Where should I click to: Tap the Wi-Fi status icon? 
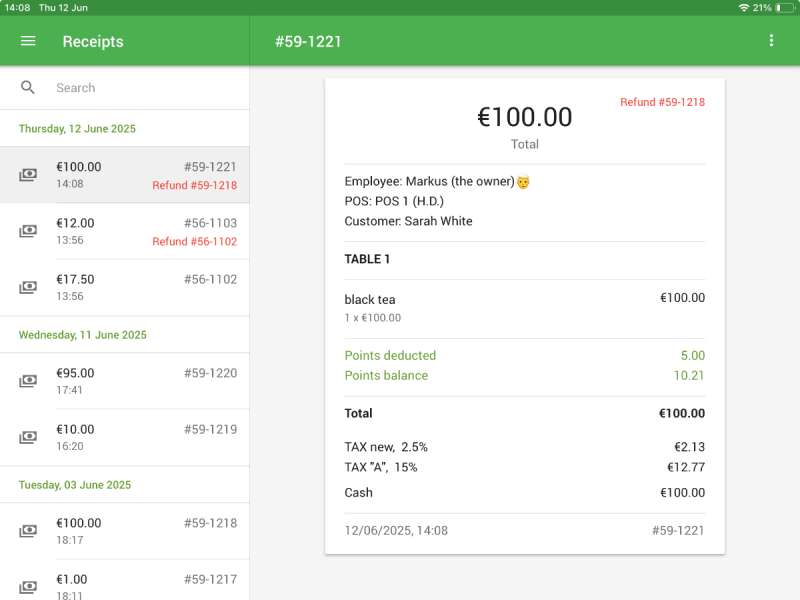(744, 7)
